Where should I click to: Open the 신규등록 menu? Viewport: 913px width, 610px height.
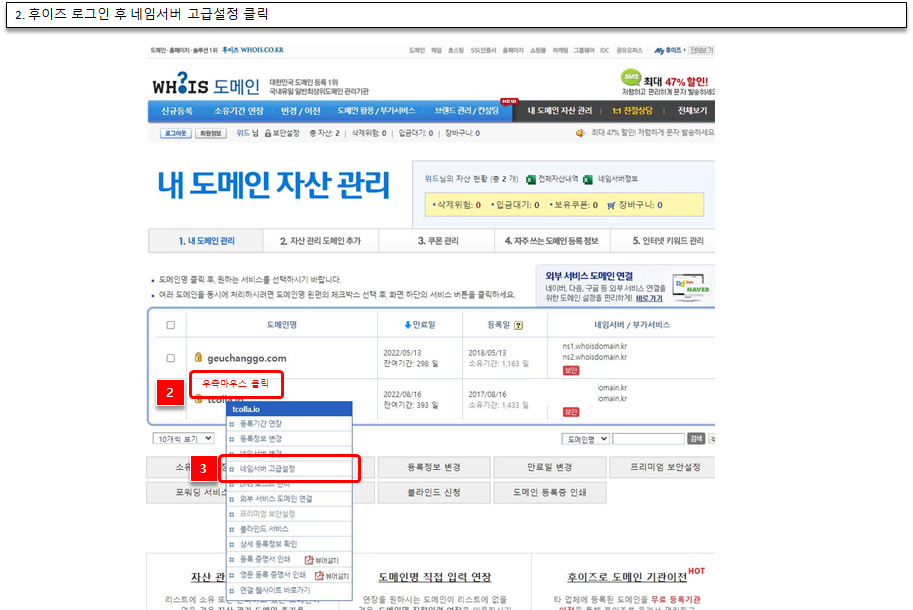(177, 111)
